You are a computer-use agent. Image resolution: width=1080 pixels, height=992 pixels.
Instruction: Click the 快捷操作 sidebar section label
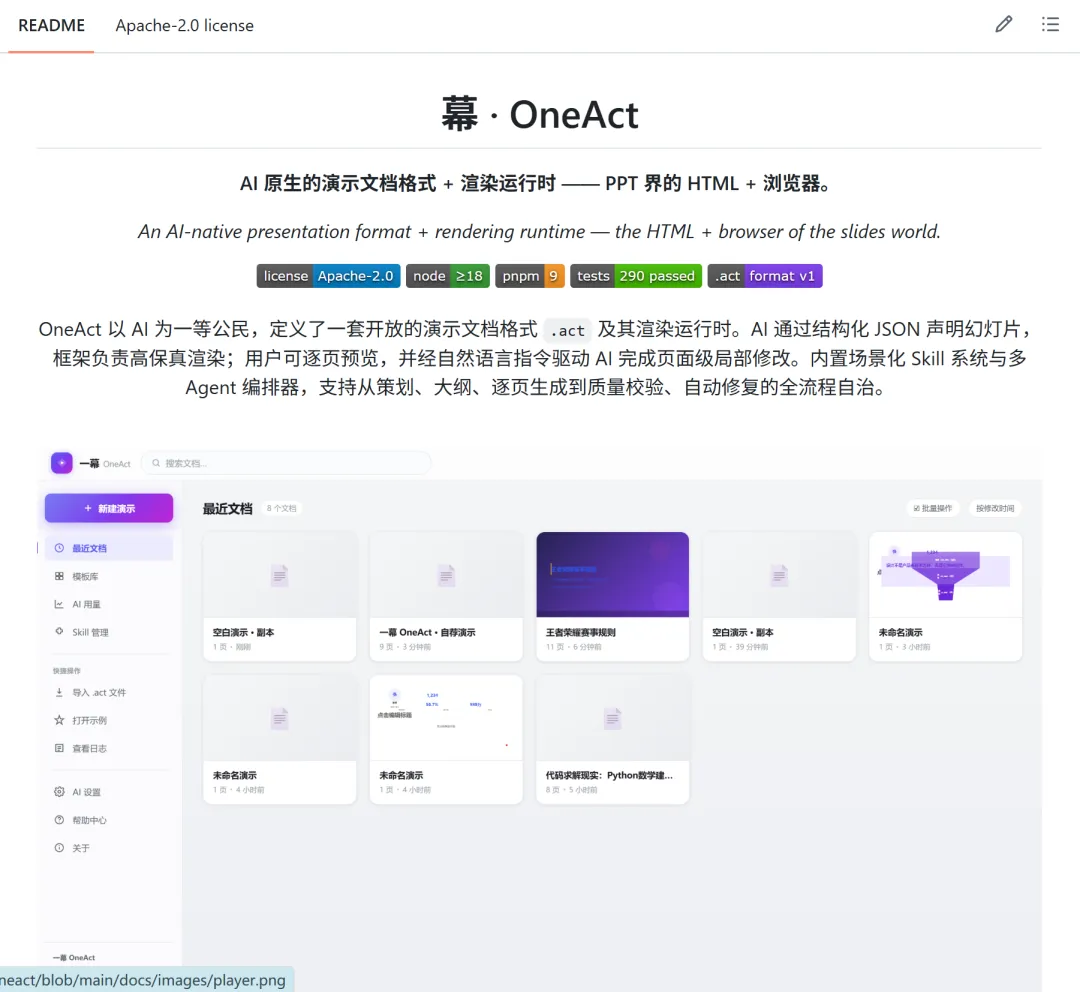click(x=67, y=670)
